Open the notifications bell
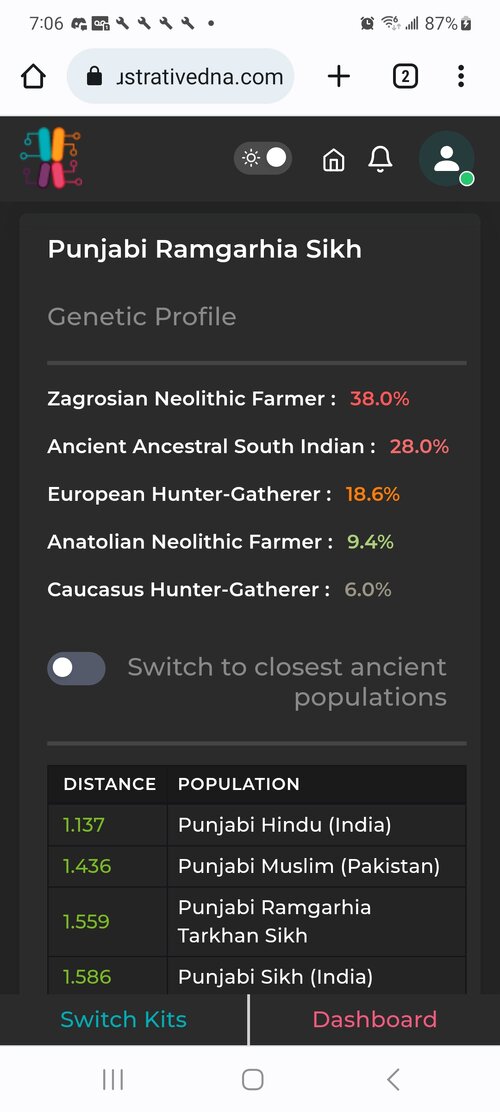The image size is (500, 1112). 380,159
